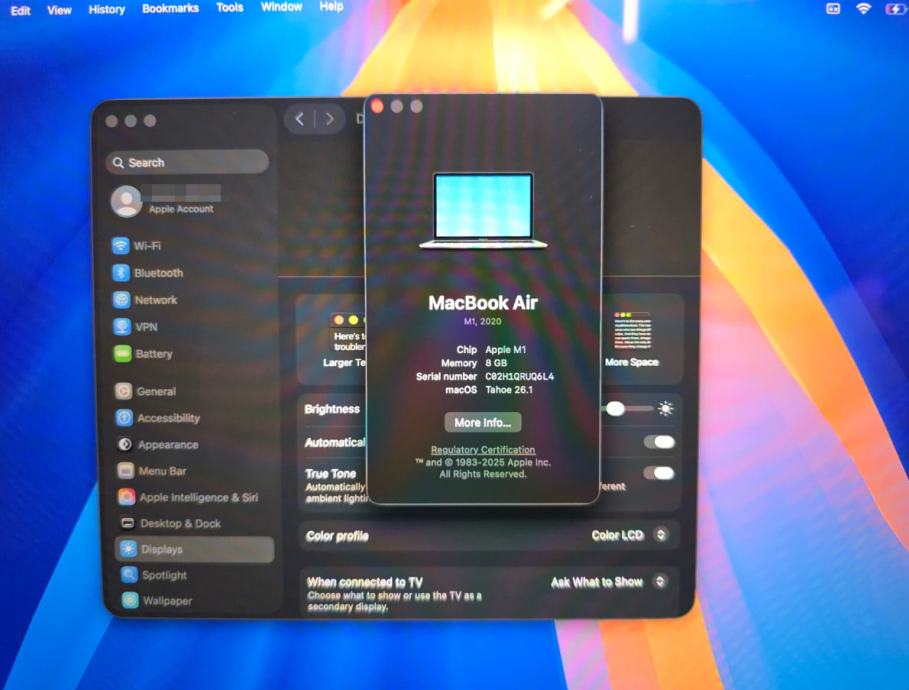
Task: Open Wi-Fi settings icon in sidebar
Action: 121,245
